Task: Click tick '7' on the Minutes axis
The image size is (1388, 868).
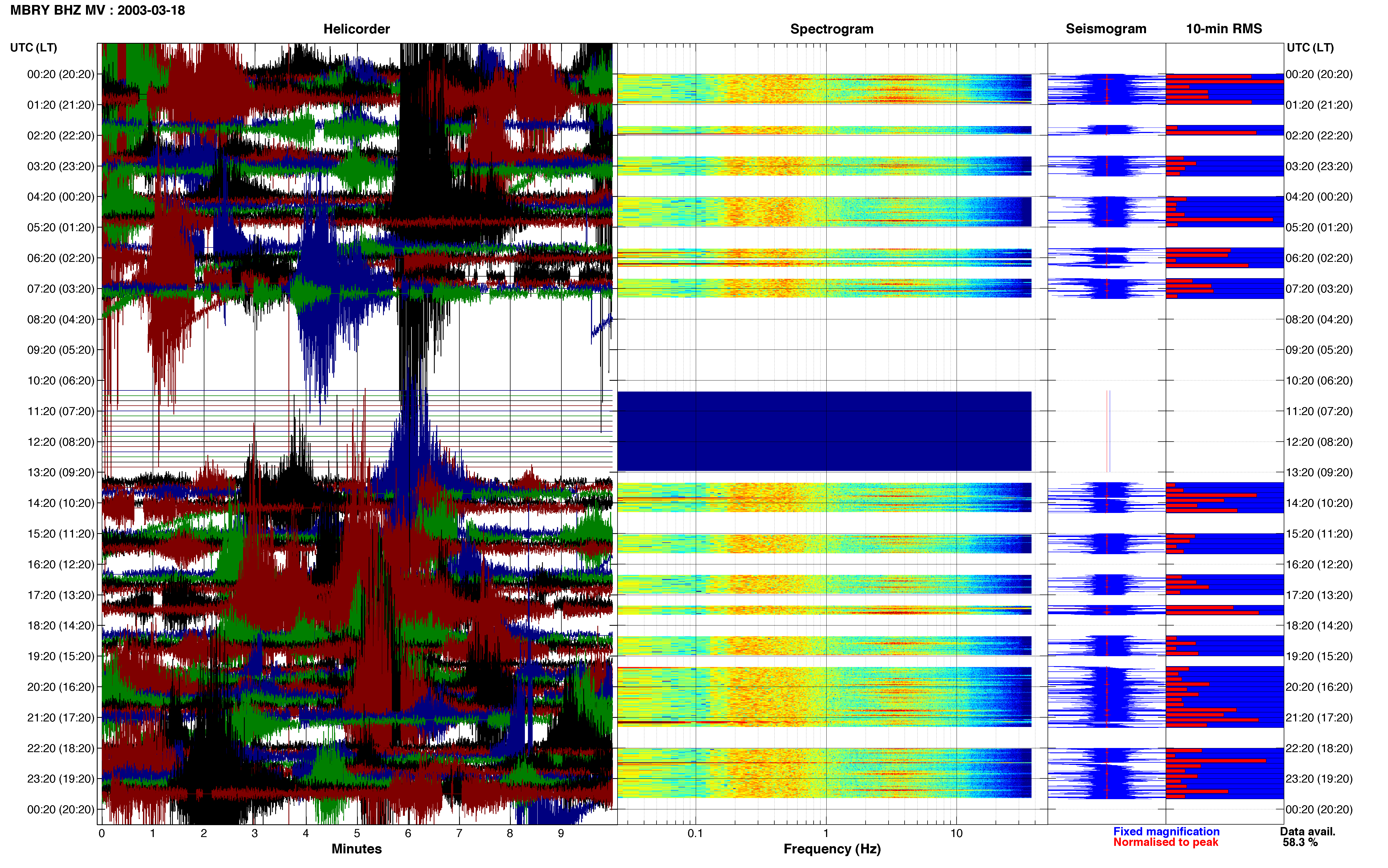Action: (x=459, y=833)
